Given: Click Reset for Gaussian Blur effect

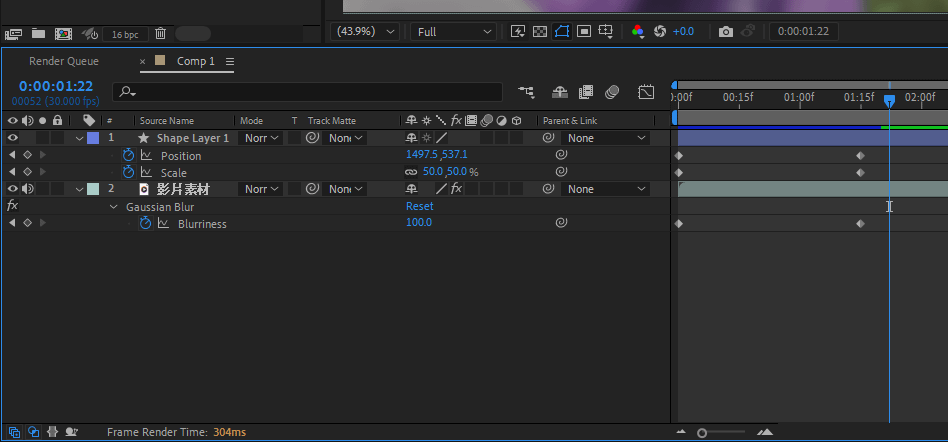Looking at the screenshot, I should (x=419, y=206).
